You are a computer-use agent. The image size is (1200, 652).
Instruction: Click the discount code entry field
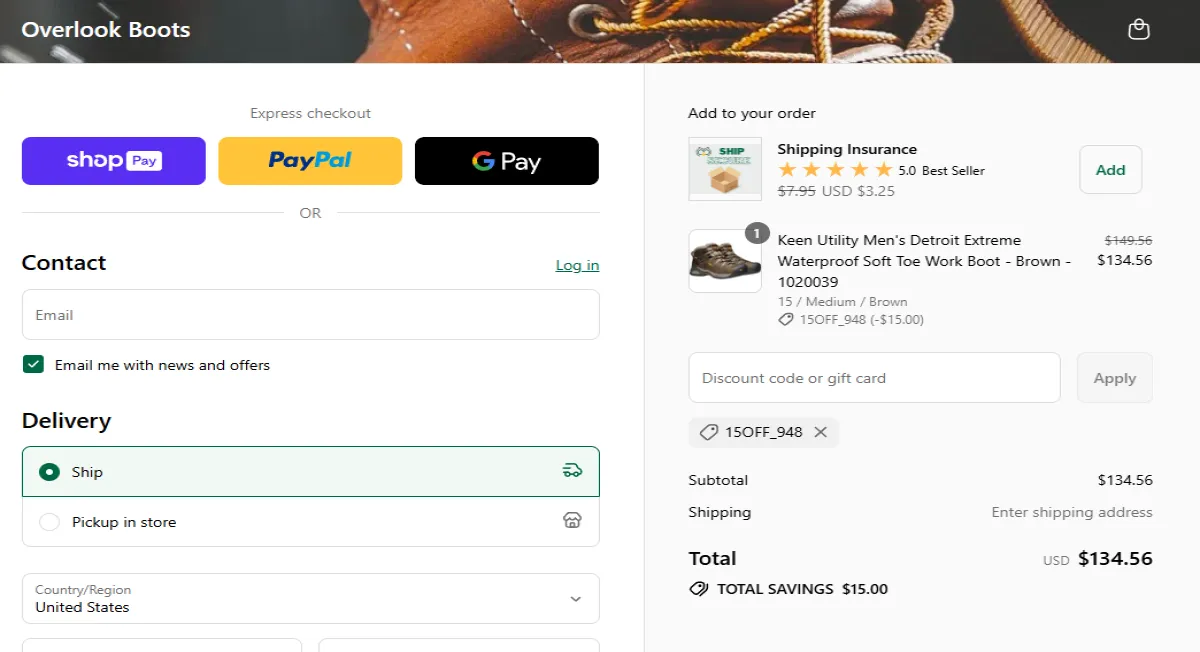coord(874,377)
